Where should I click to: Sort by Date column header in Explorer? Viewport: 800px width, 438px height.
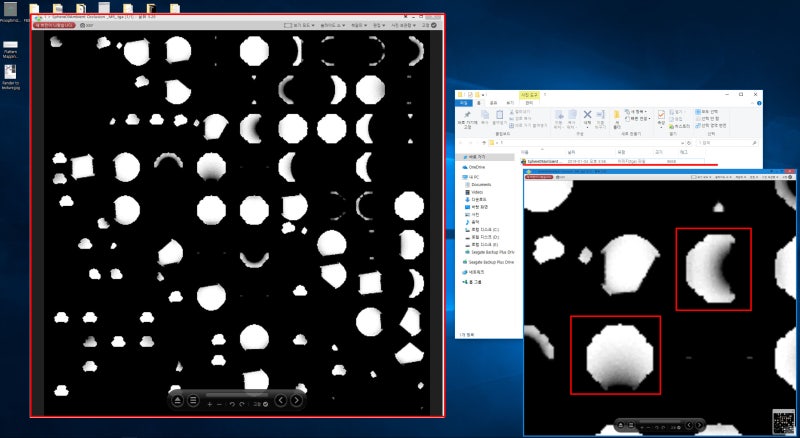(x=571, y=152)
